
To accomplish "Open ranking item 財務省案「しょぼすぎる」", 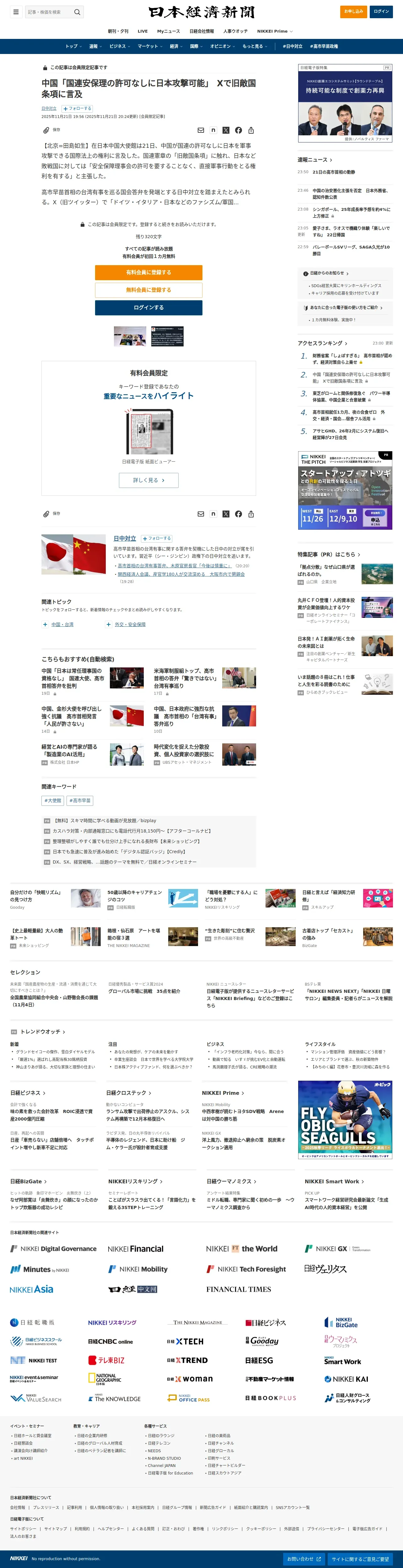I will (x=352, y=359).
